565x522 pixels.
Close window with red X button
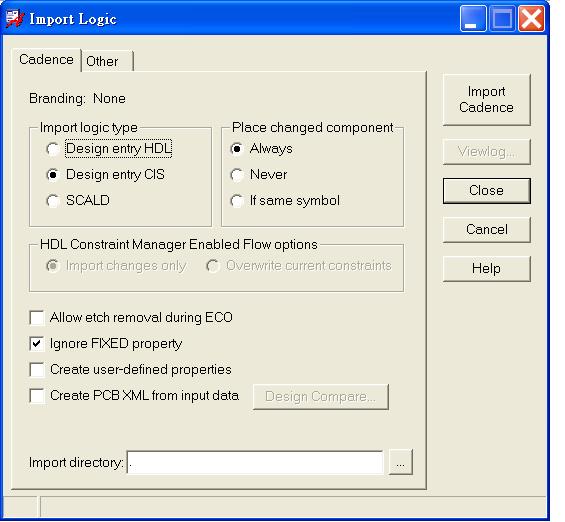tap(531, 18)
